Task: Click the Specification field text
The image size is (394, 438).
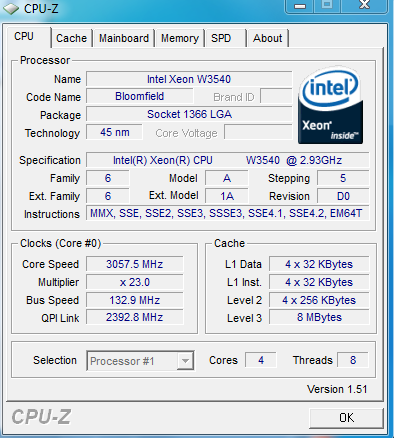Action: (228, 160)
